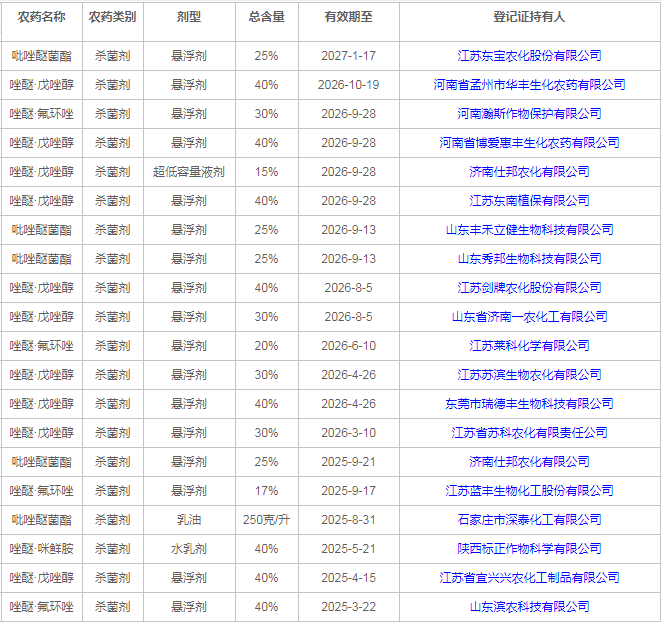Select the 有效期至 column header
The image size is (663, 624).
[x=348, y=17]
